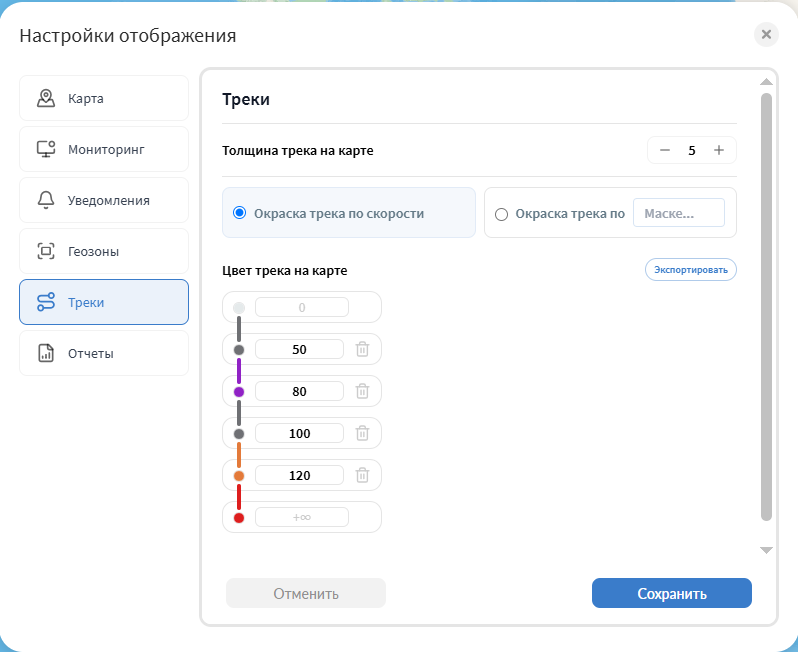Click the Геозоны frame icon
This screenshot has width=798, height=652.
(x=46, y=251)
